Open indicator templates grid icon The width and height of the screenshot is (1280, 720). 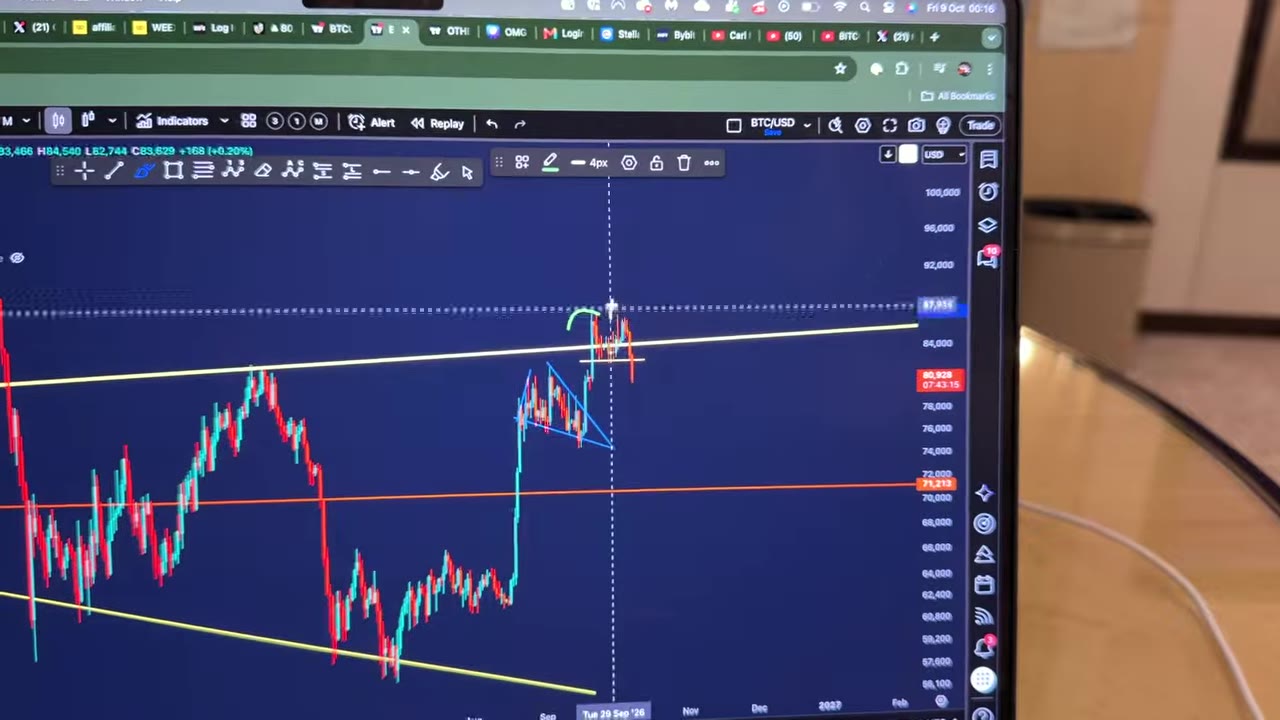pyautogui.click(x=248, y=121)
